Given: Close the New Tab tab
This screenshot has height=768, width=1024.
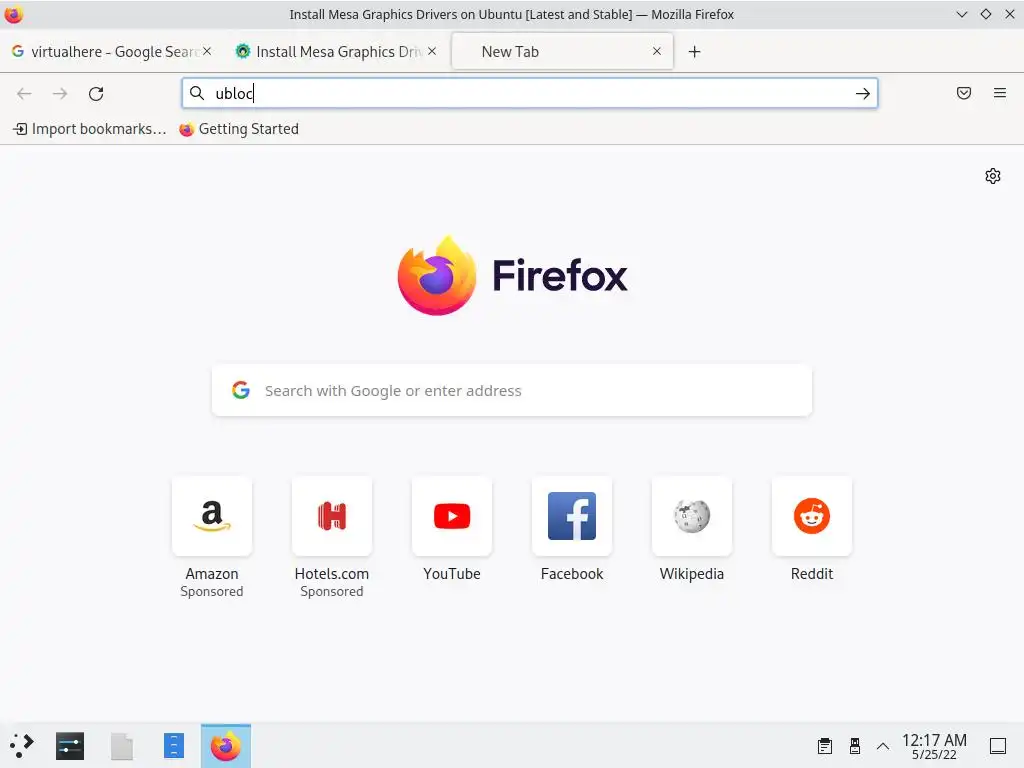Looking at the screenshot, I should pos(657,51).
